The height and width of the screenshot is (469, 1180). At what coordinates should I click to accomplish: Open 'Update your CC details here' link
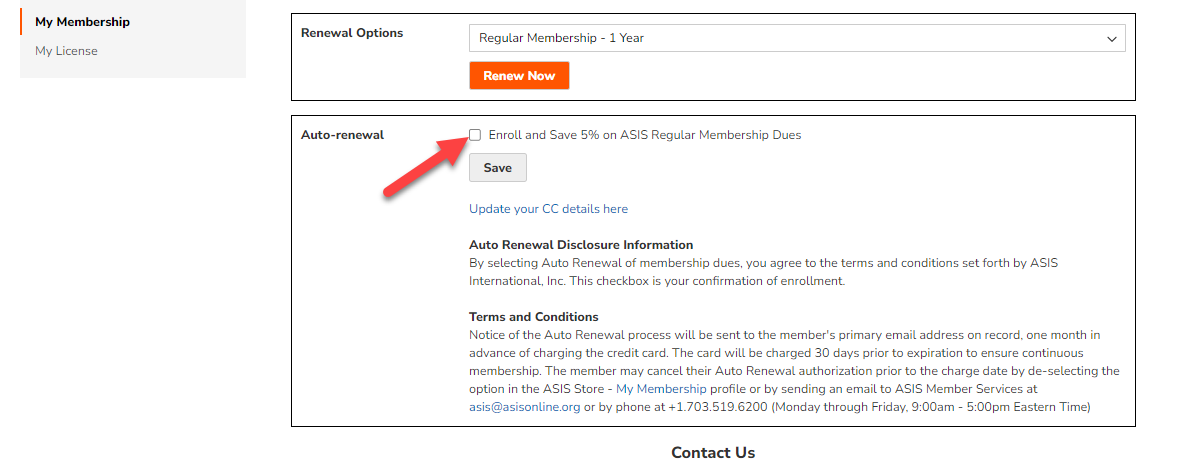548,209
